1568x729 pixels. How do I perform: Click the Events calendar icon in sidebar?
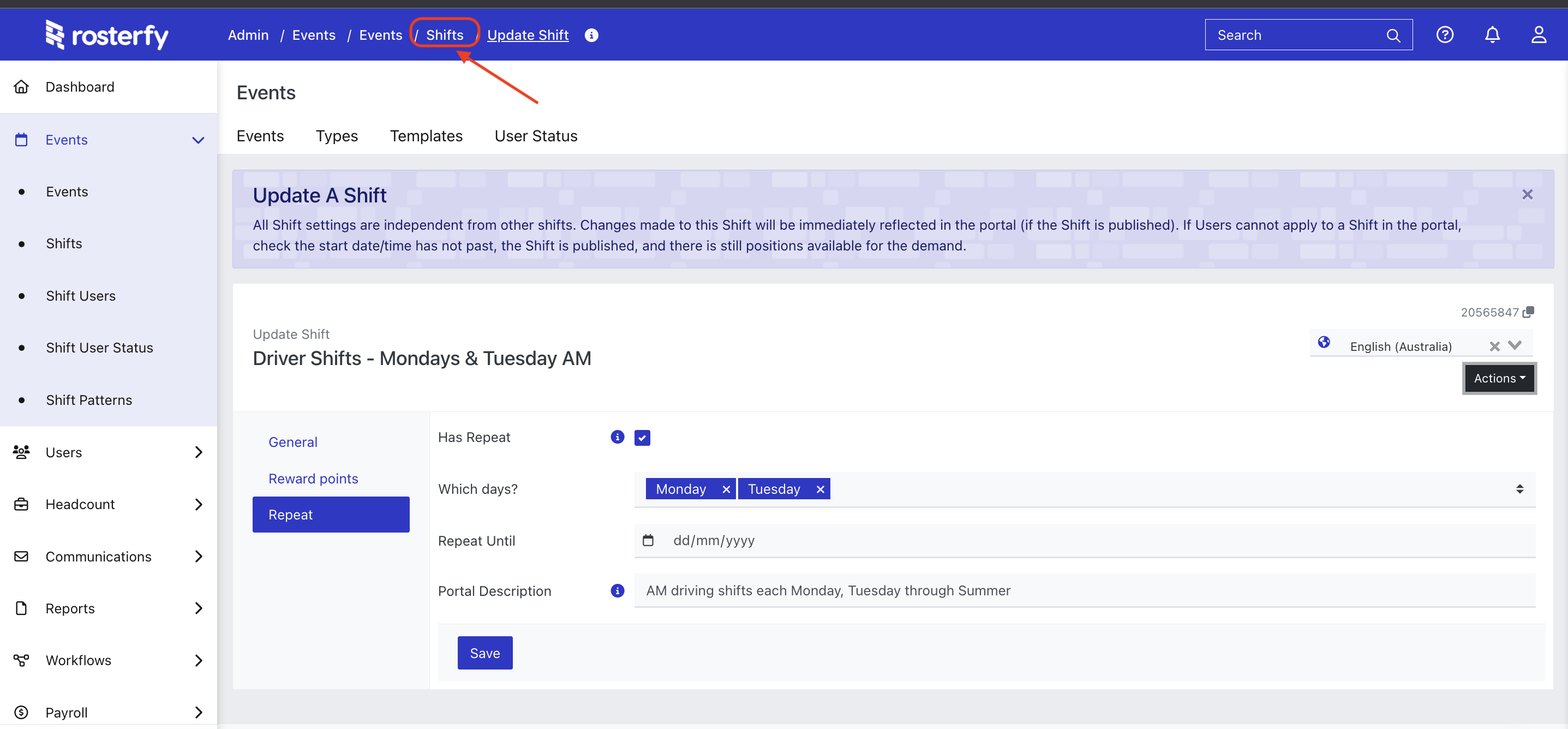(x=21, y=140)
